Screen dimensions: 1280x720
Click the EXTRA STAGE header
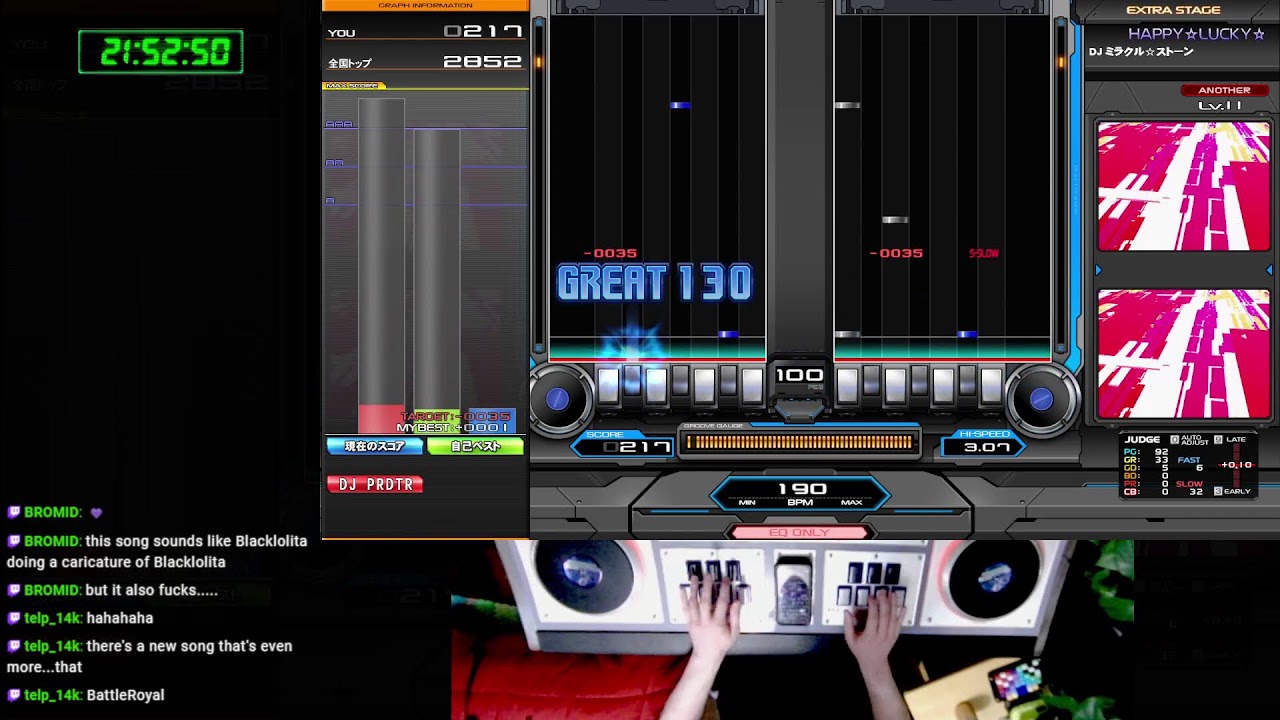(x=1173, y=10)
